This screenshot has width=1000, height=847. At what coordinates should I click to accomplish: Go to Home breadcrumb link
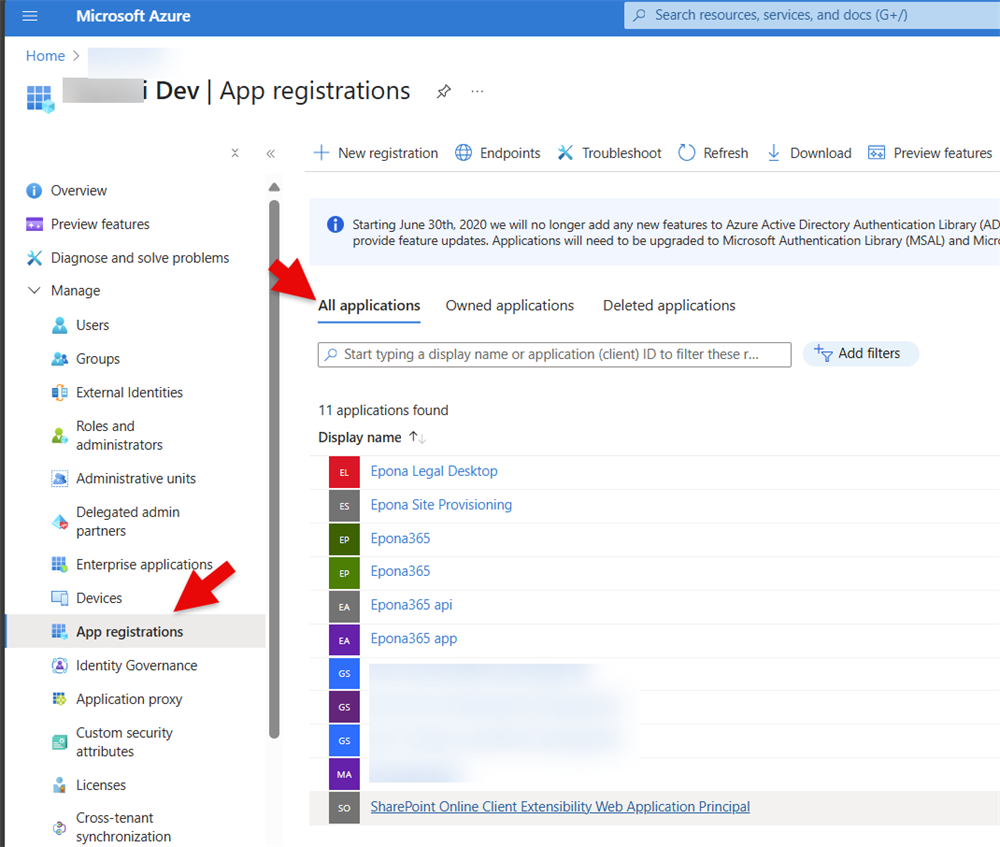(x=45, y=56)
